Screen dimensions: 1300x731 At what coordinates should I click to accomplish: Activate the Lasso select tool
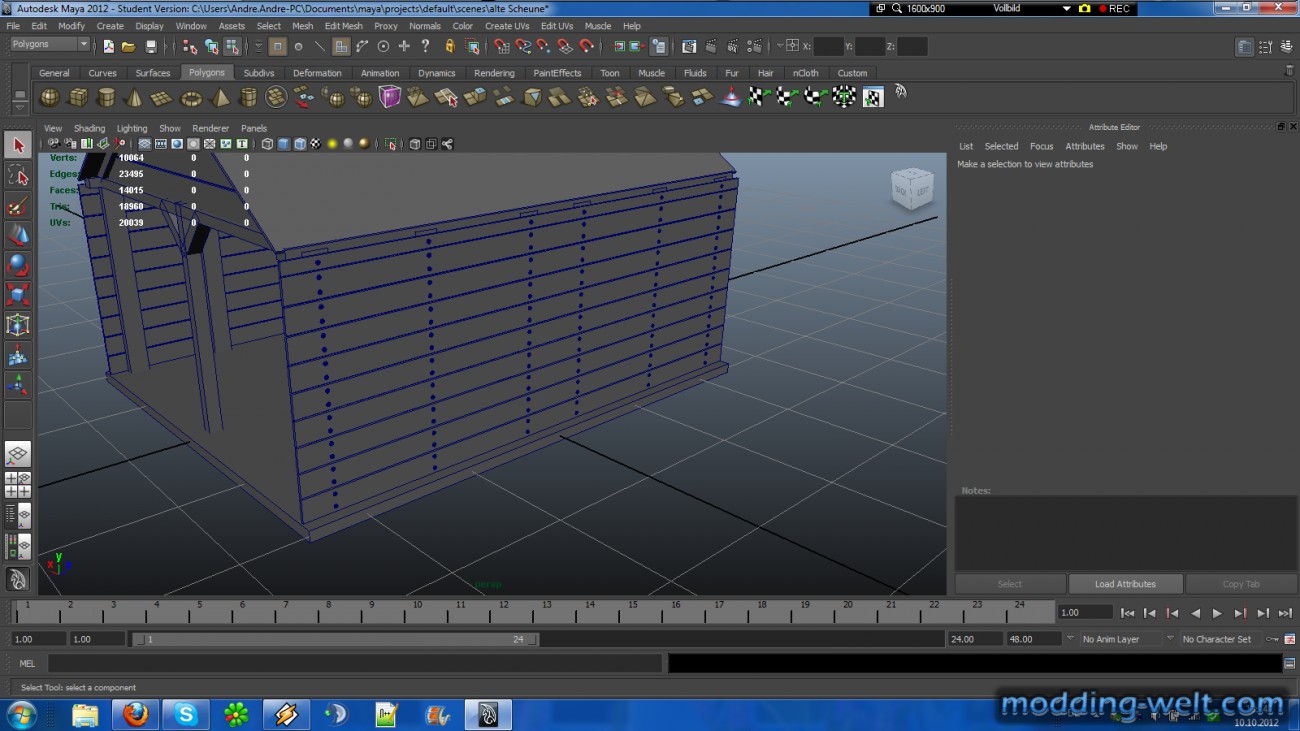pyautogui.click(x=18, y=175)
